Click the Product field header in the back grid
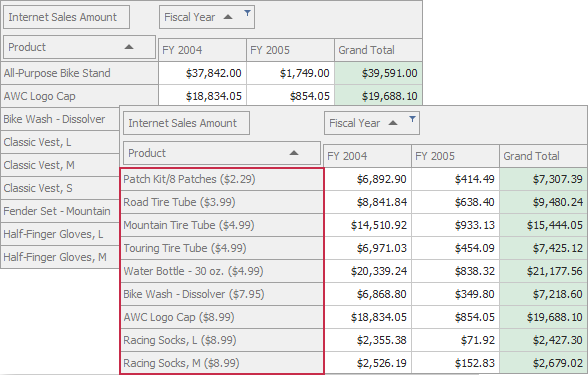588x375 pixels. point(80,47)
